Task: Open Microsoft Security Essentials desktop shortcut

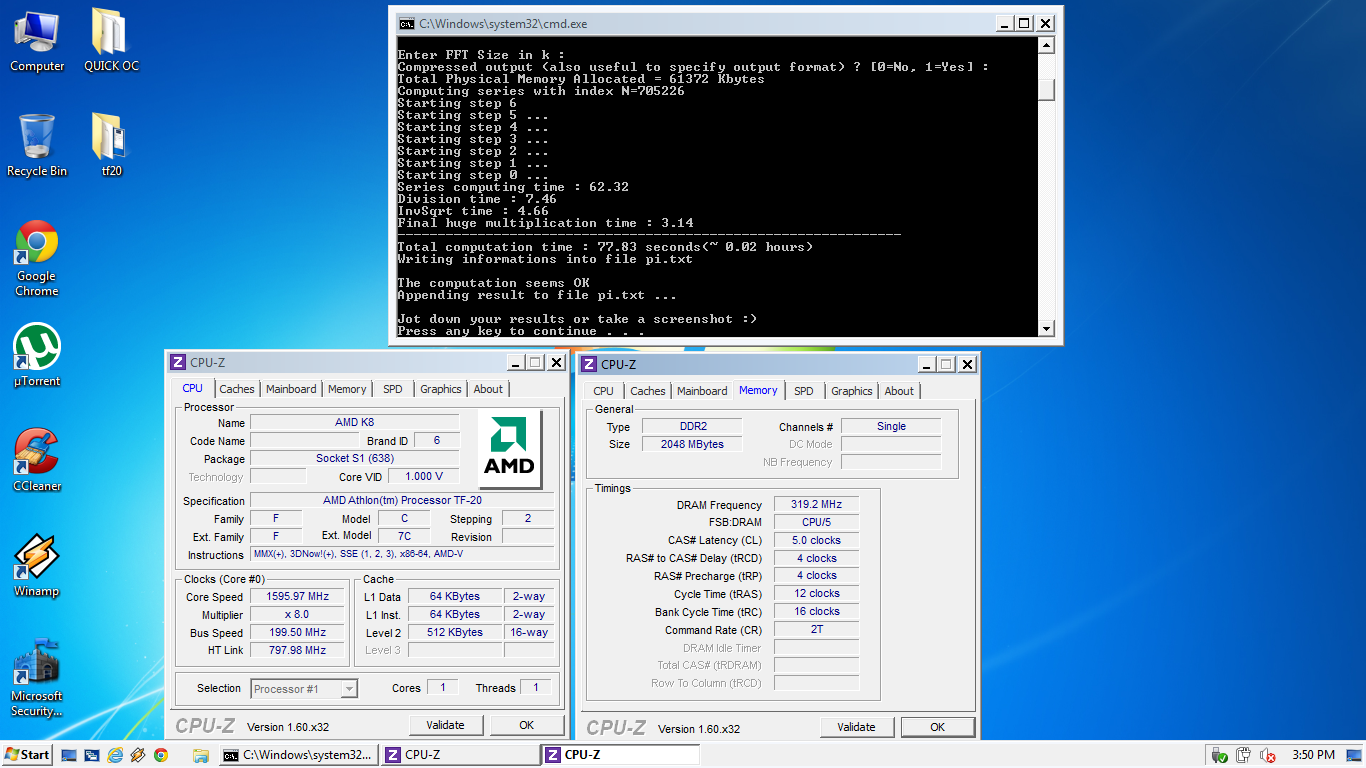Action: point(37,677)
